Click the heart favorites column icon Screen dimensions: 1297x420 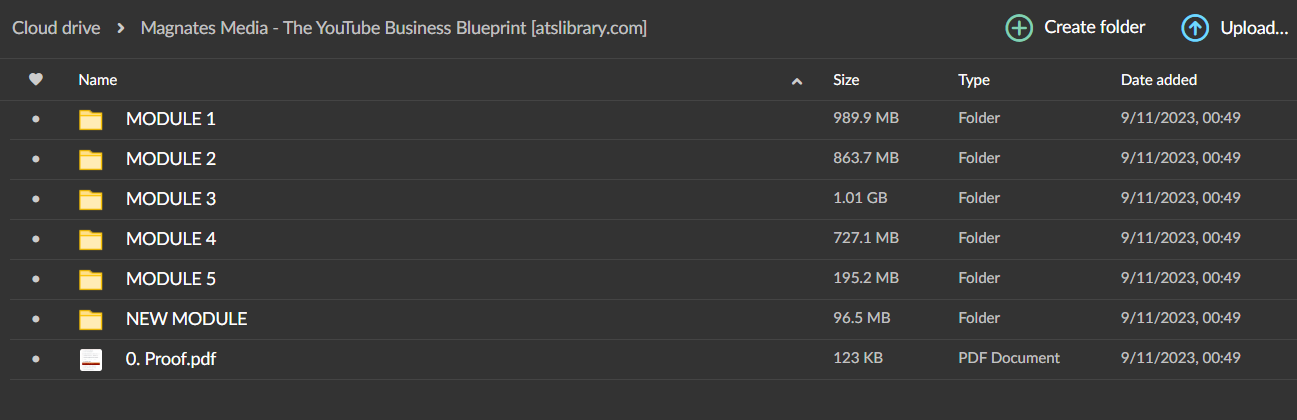tap(36, 80)
